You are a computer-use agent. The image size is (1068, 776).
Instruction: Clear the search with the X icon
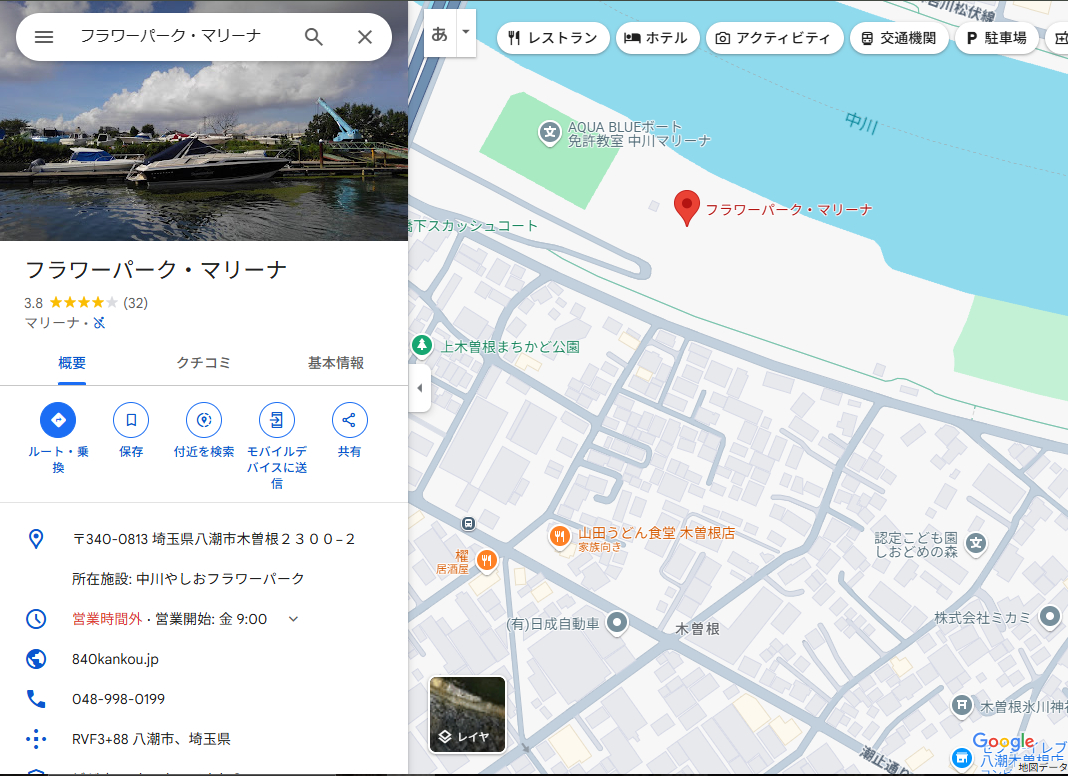tap(365, 37)
